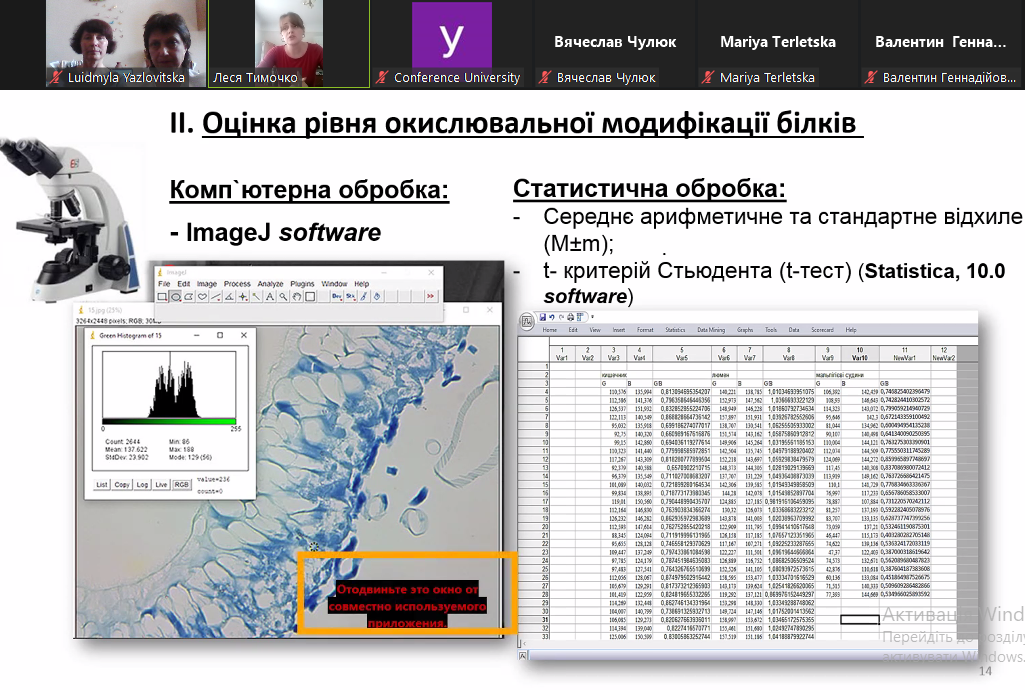Viewport: 1025px width, 690px height.
Task: Click the RGB button in histogram window
Action: [x=181, y=484]
